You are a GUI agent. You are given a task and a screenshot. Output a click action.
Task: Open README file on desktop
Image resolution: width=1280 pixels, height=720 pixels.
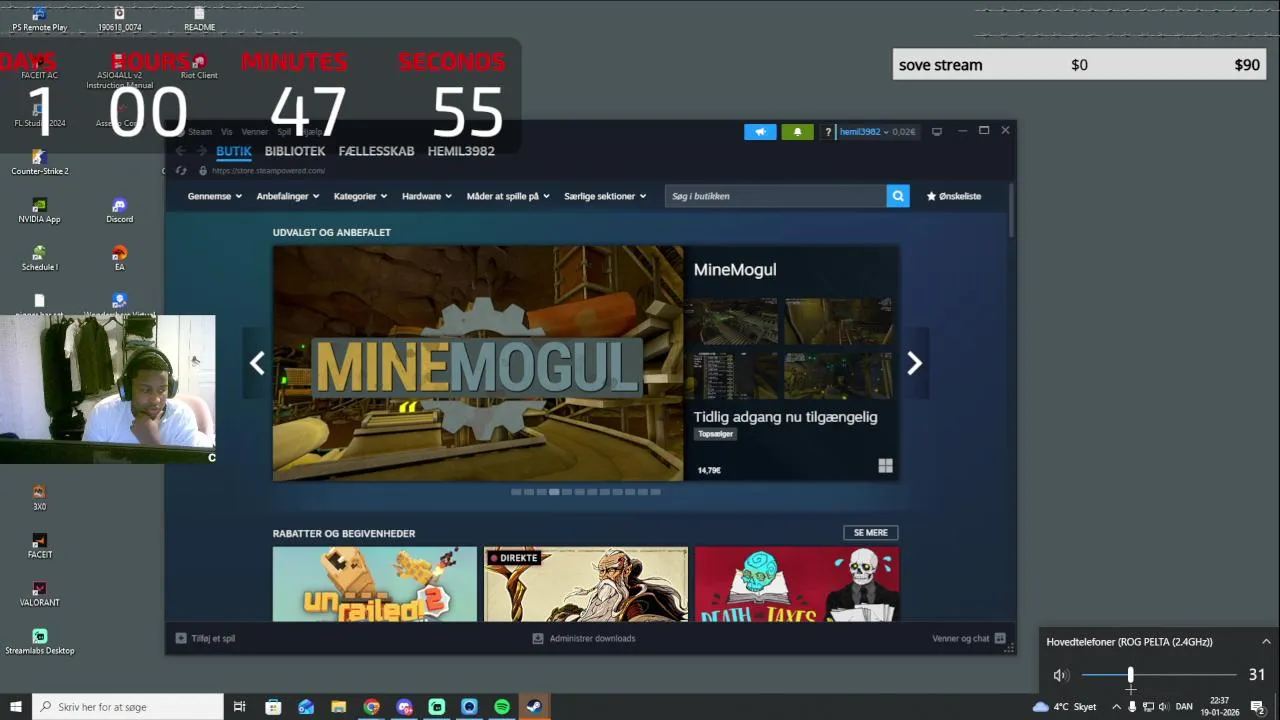coord(199,18)
